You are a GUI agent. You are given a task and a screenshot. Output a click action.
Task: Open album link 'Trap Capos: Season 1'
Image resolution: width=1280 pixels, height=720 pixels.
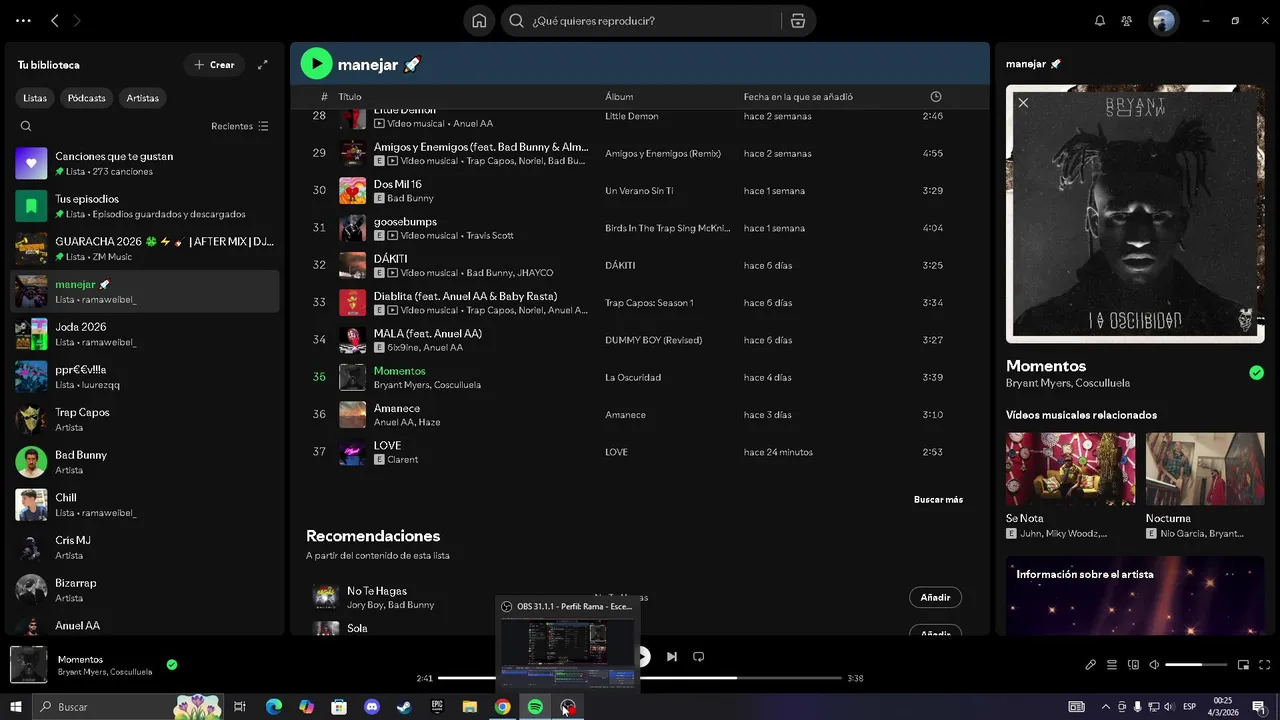tap(649, 303)
